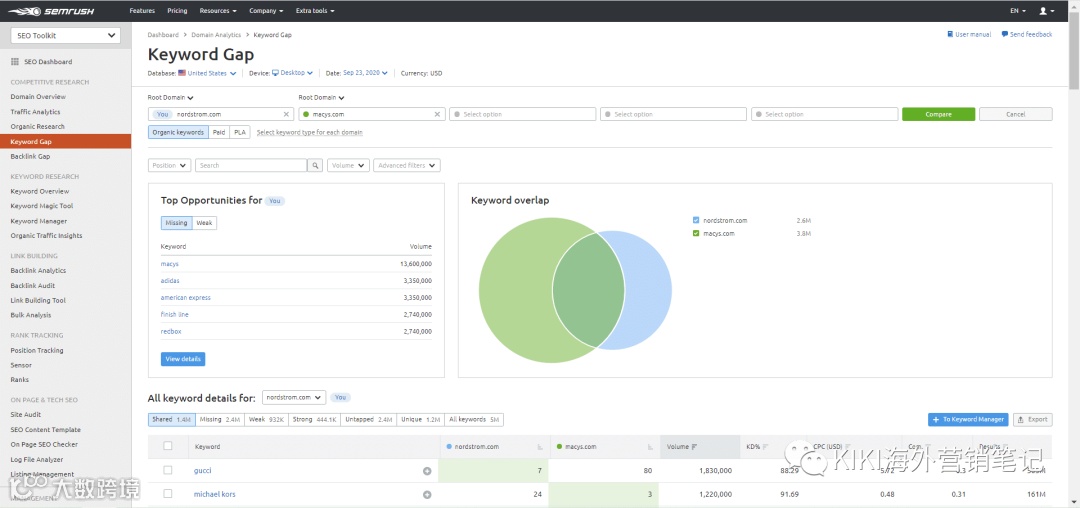Switch to Unique 1.2M tab
Image resolution: width=1080 pixels, height=508 pixels.
pyautogui.click(x=420, y=419)
